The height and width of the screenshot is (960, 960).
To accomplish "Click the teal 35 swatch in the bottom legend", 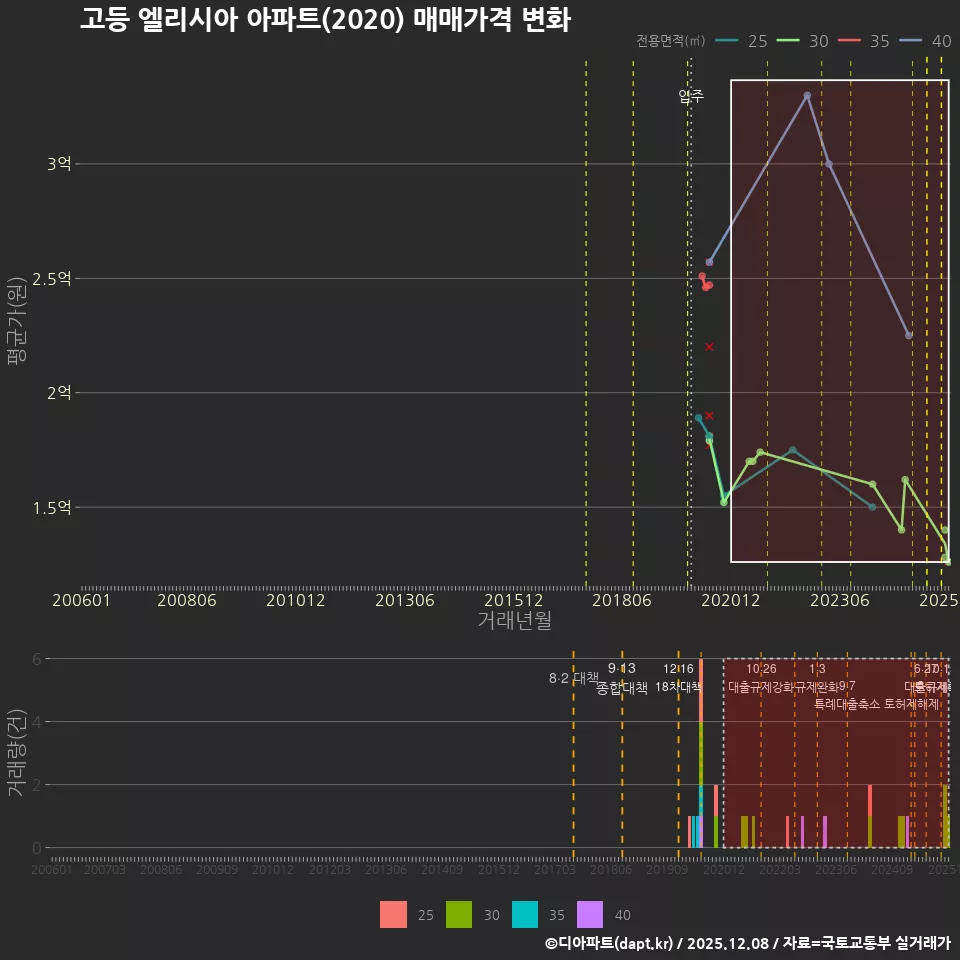I will tap(524, 914).
